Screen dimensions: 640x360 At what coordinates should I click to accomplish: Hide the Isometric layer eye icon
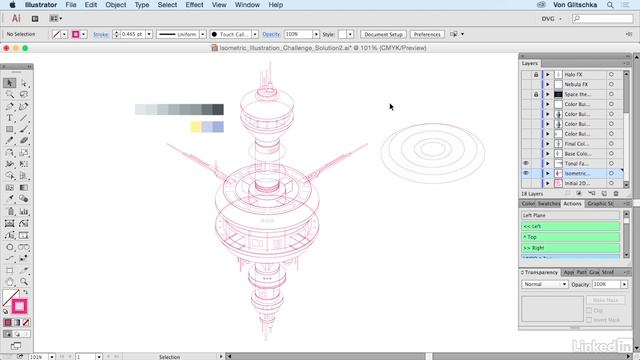526,173
